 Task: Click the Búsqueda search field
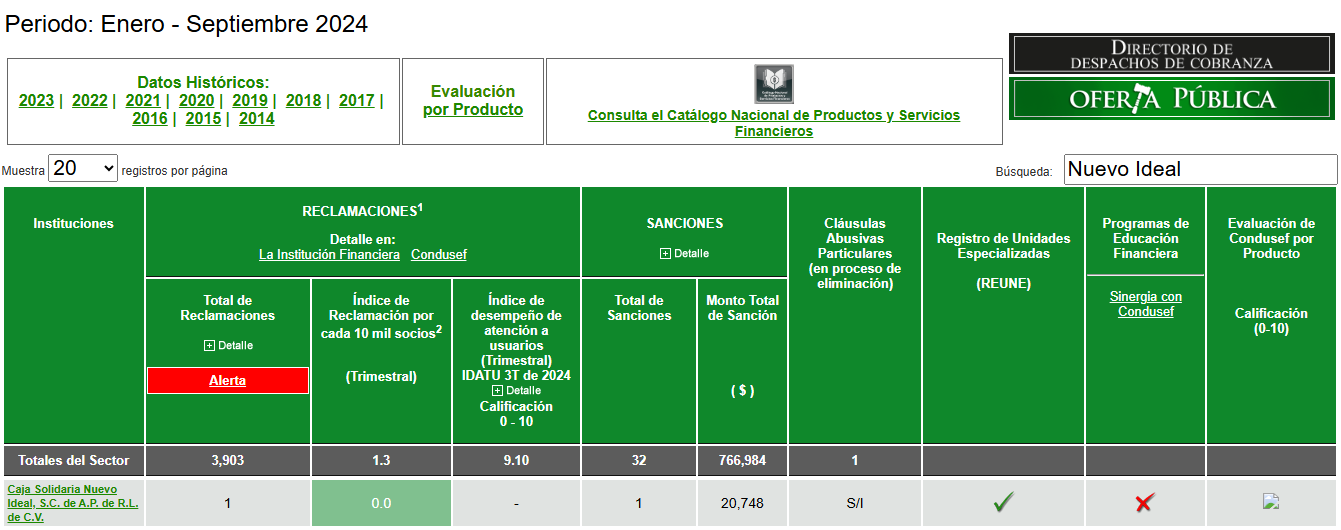click(1200, 170)
